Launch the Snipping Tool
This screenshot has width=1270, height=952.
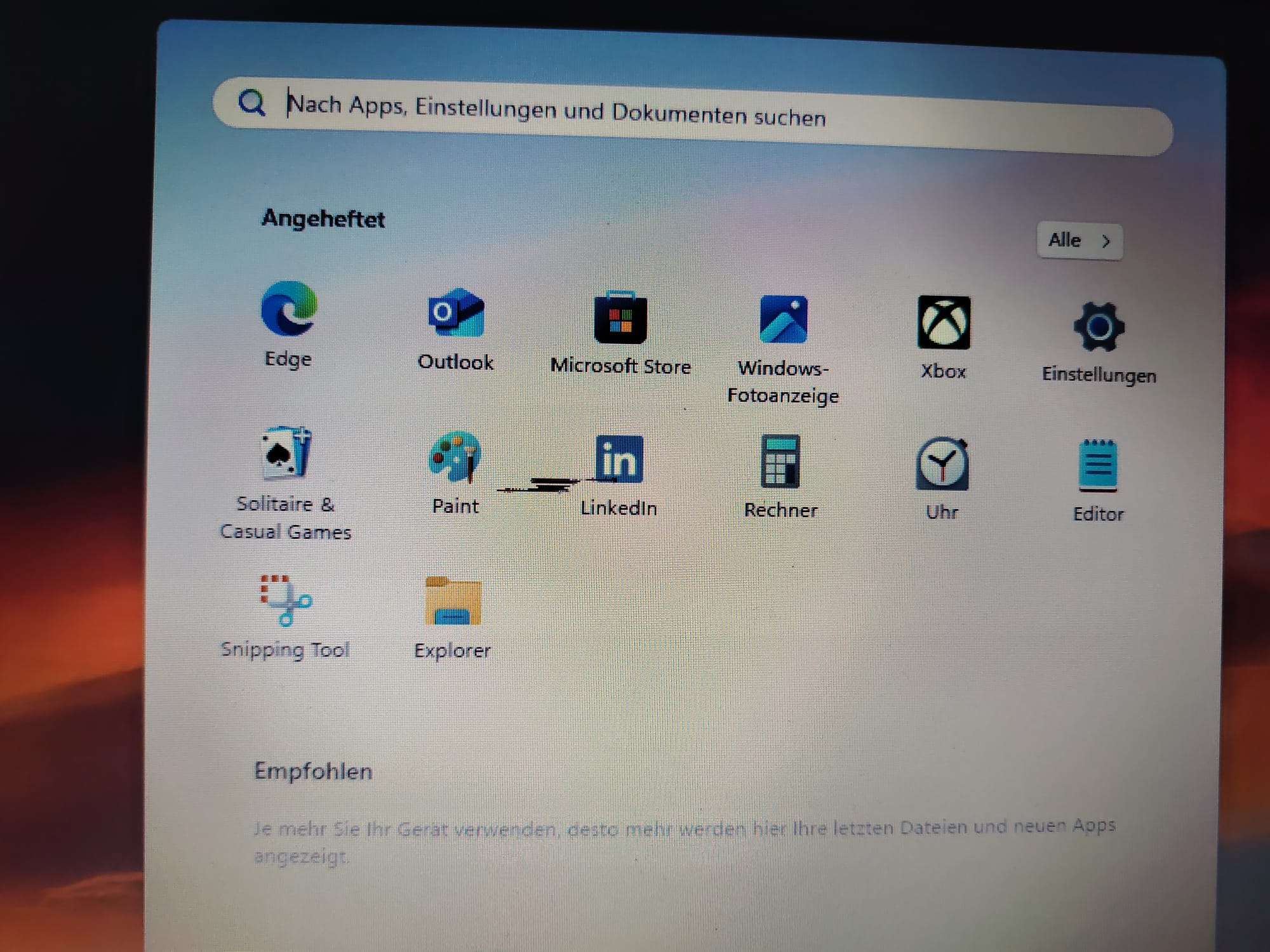click(286, 600)
